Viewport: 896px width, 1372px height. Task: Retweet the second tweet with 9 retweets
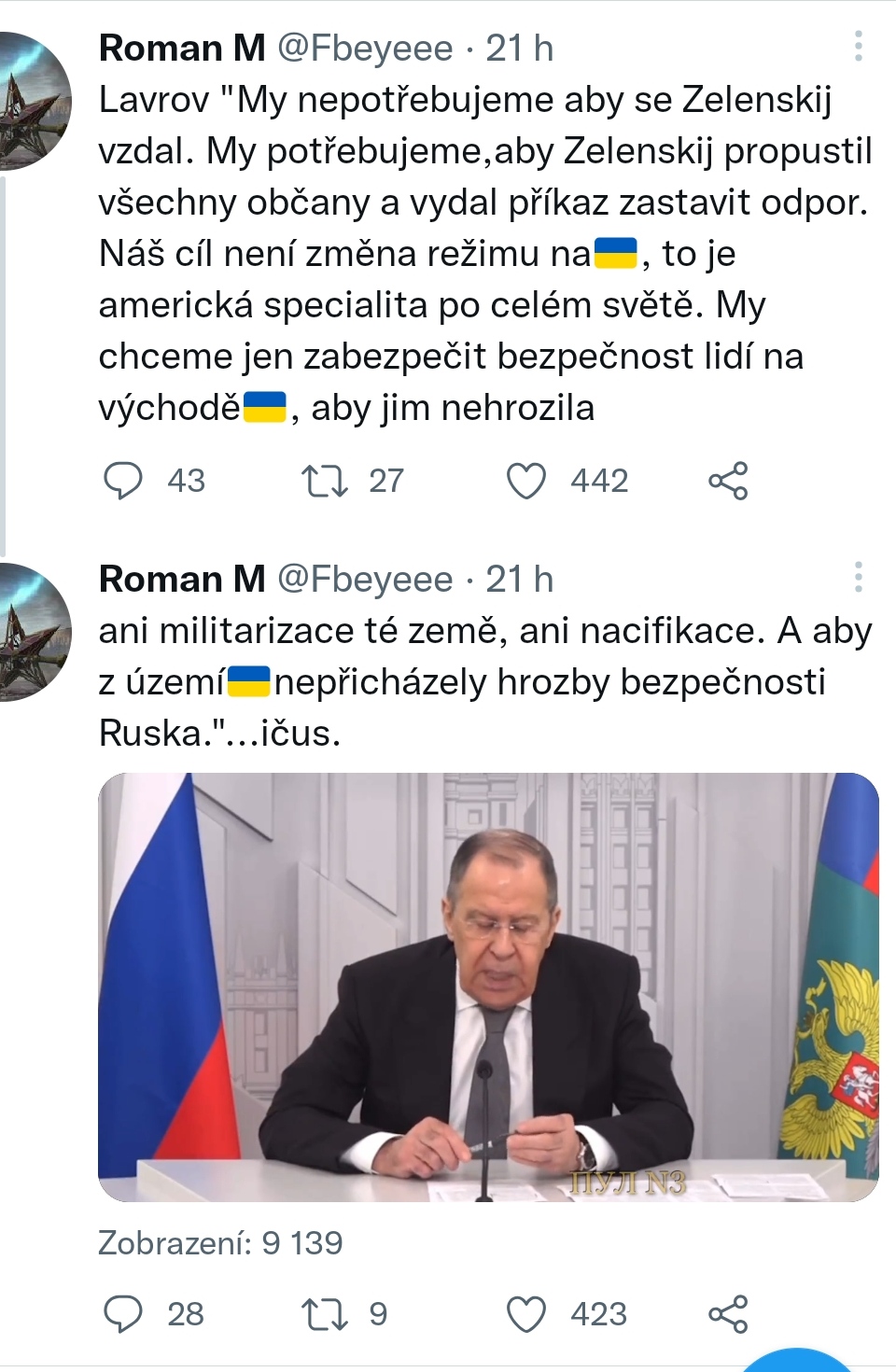click(x=325, y=1314)
